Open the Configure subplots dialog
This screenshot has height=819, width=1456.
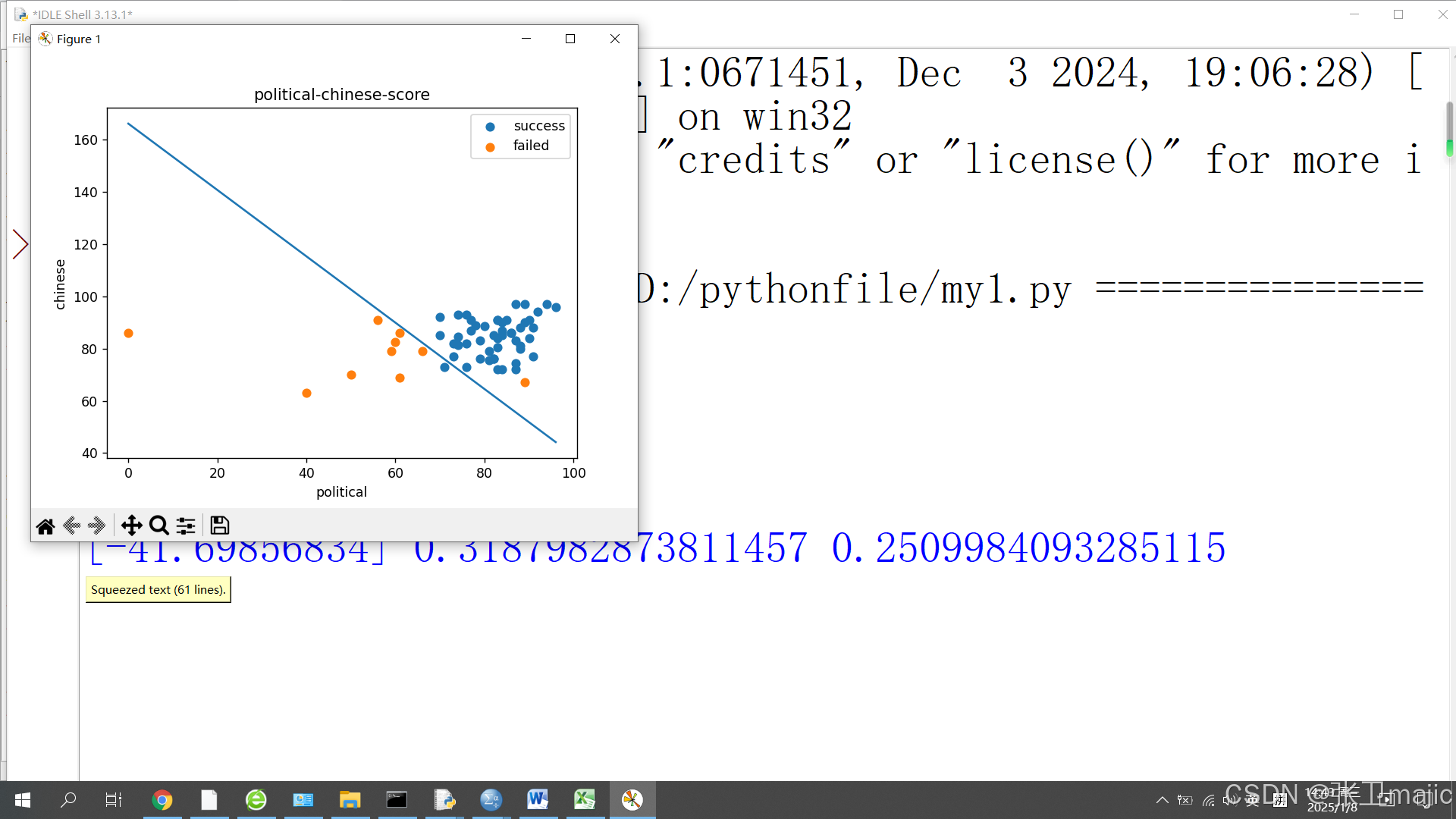point(186,526)
